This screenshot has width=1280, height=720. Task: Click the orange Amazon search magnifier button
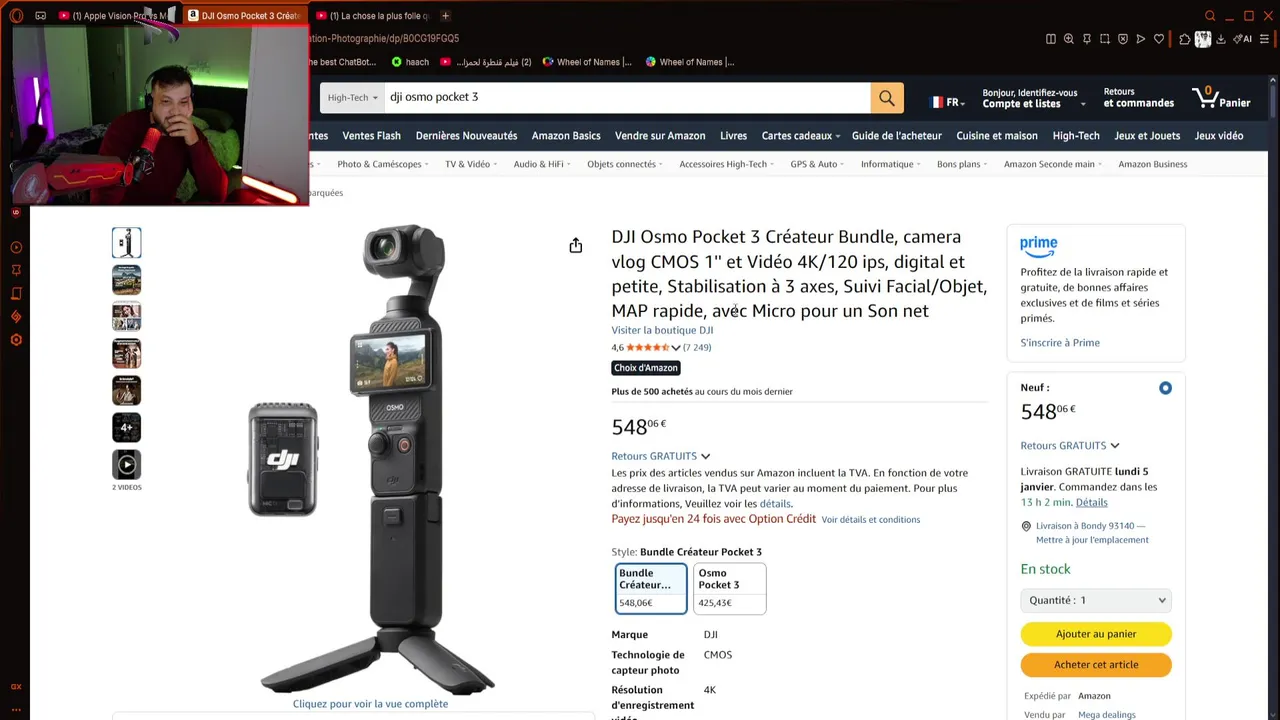click(886, 97)
